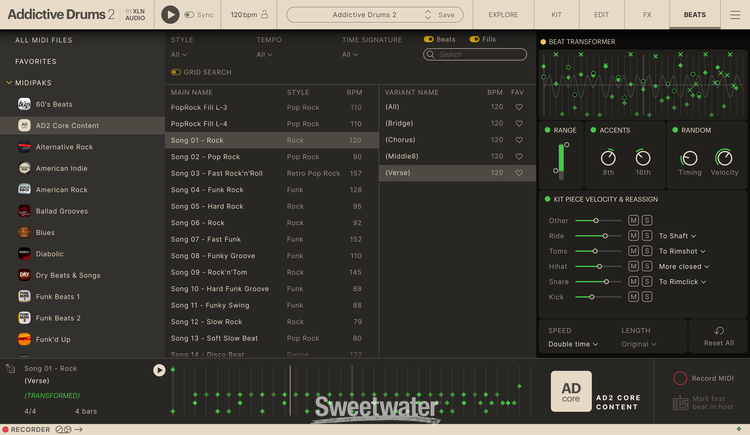This screenshot has height=435, width=750.
Task: Select the Diabolic pak icon
Action: [x=24, y=254]
